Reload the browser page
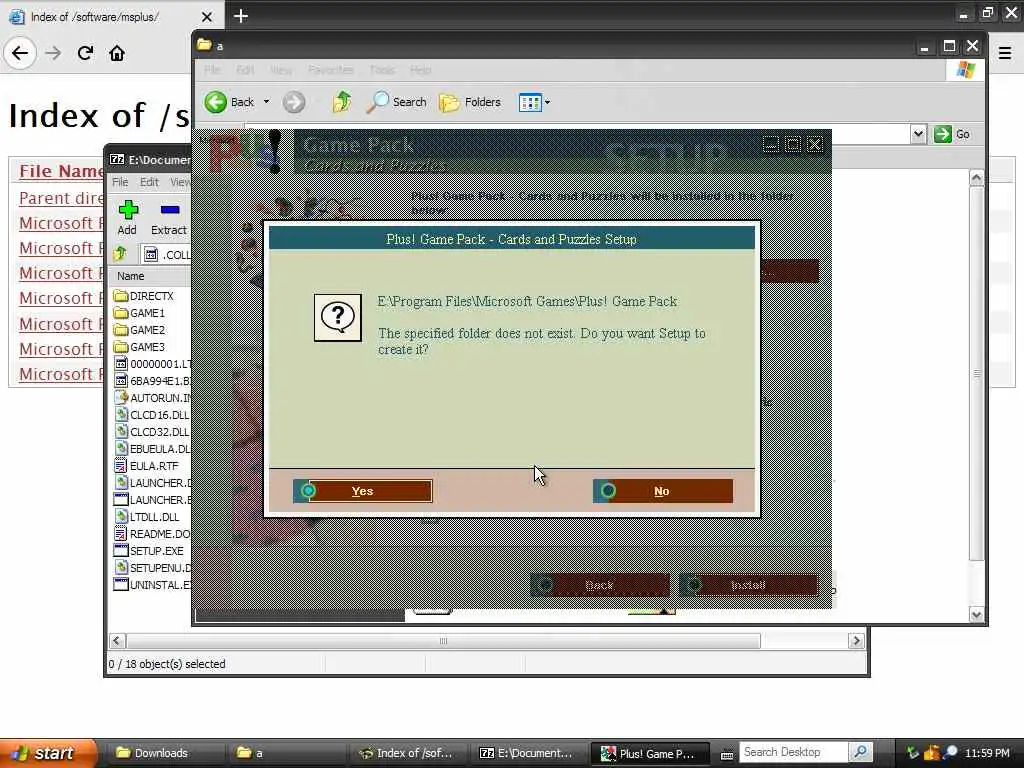The image size is (1024, 768). pyautogui.click(x=85, y=53)
